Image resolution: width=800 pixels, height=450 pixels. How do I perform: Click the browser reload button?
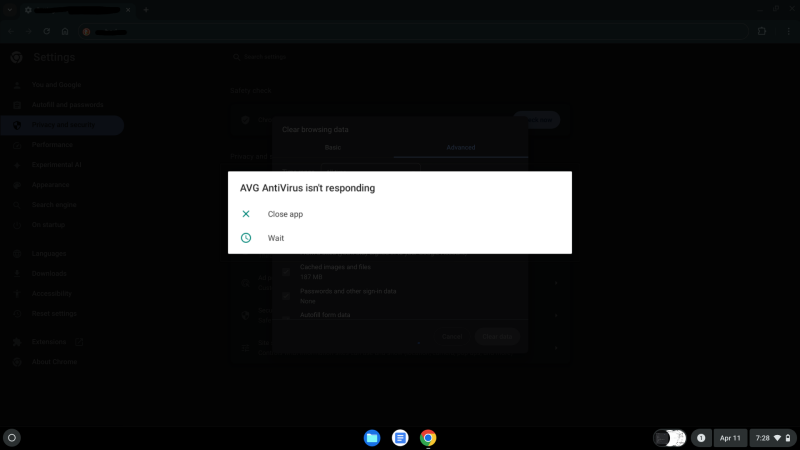pos(46,32)
